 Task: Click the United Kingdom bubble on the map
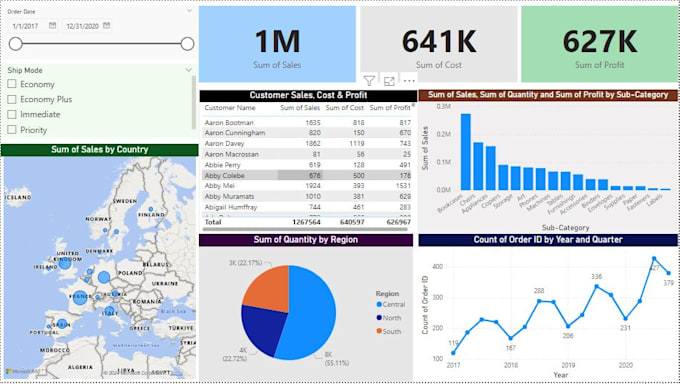65,263
